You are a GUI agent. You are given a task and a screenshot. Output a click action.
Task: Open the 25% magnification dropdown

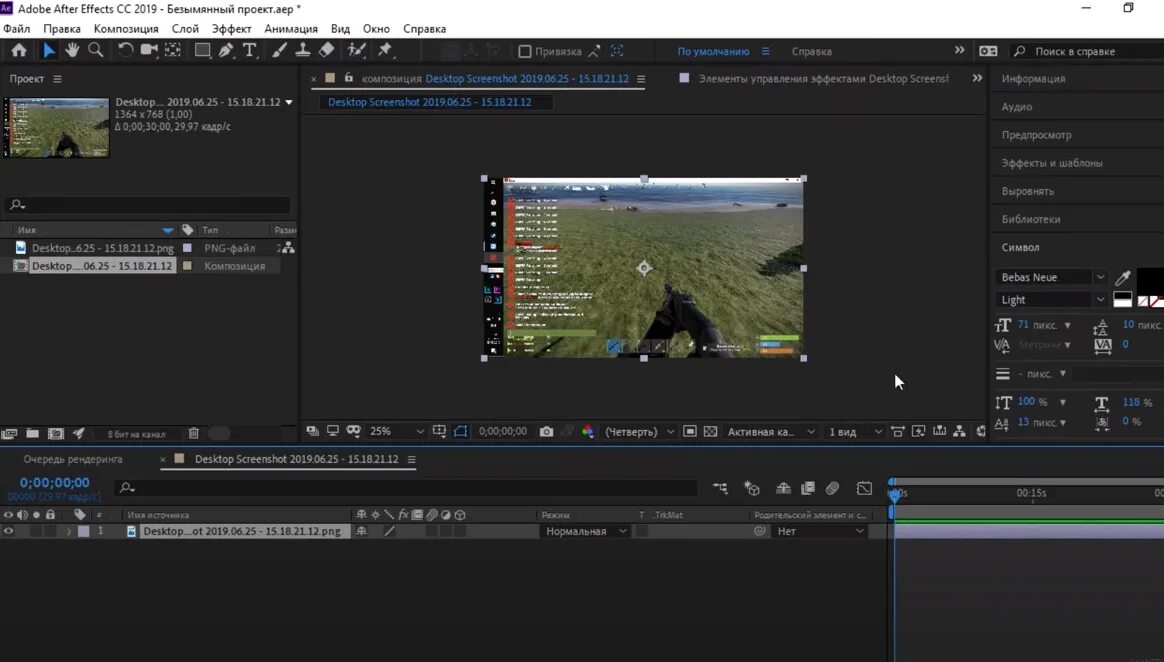pos(397,431)
